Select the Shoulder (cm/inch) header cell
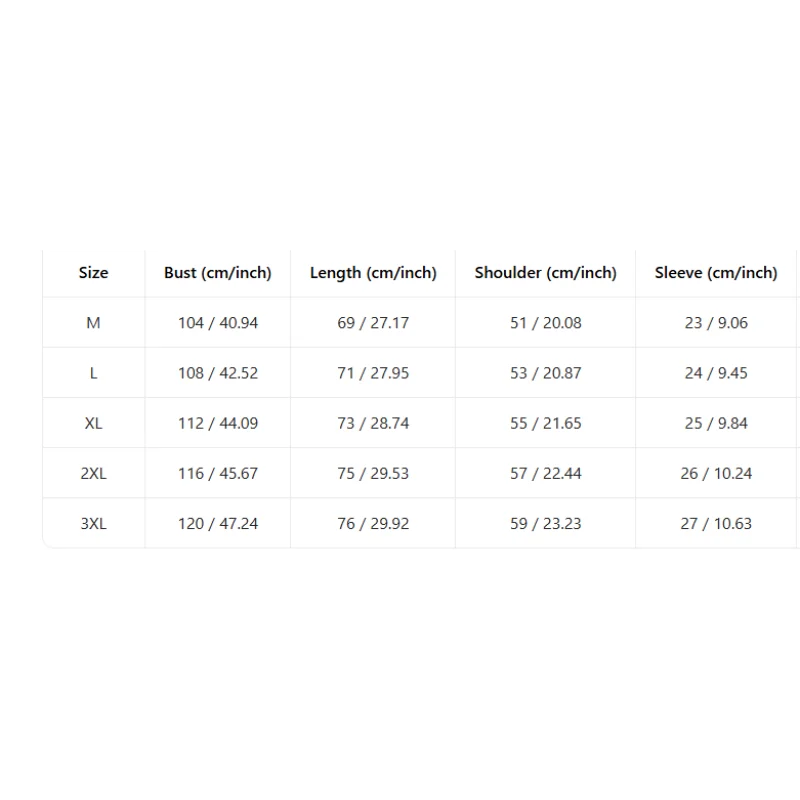Screen dimensions: 800x800 (545, 273)
